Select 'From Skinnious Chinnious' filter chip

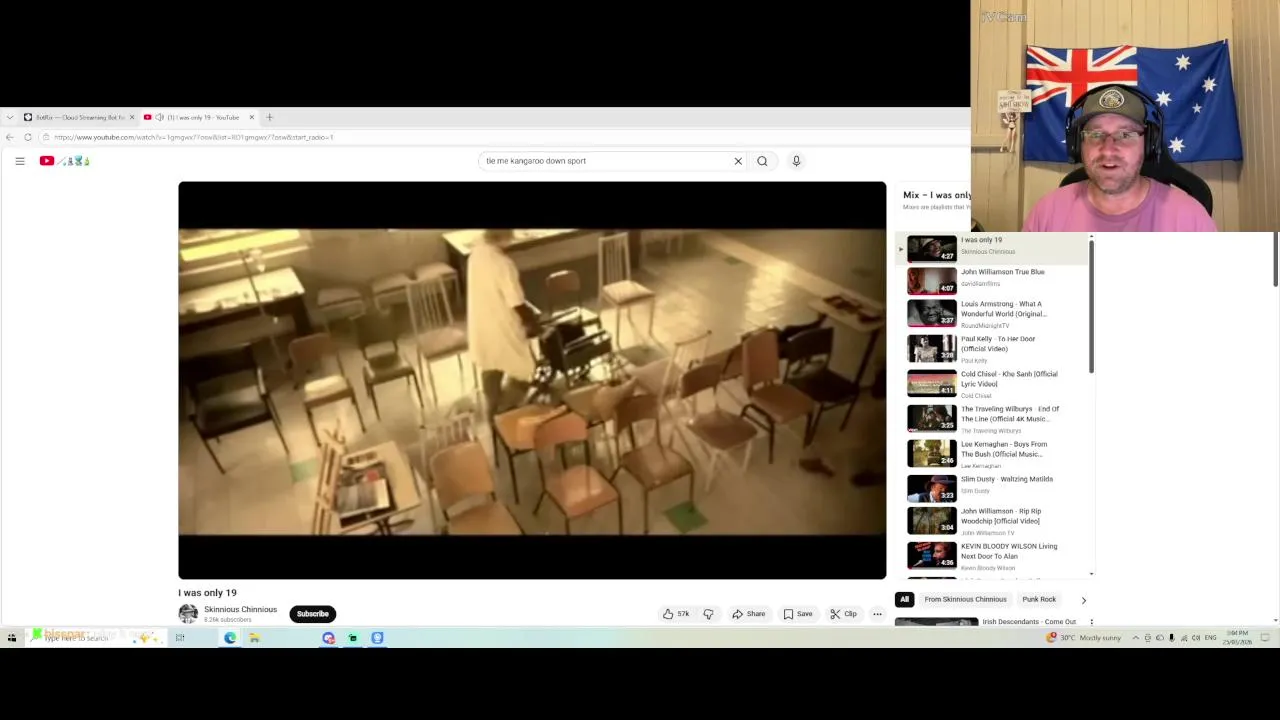pyautogui.click(x=965, y=600)
